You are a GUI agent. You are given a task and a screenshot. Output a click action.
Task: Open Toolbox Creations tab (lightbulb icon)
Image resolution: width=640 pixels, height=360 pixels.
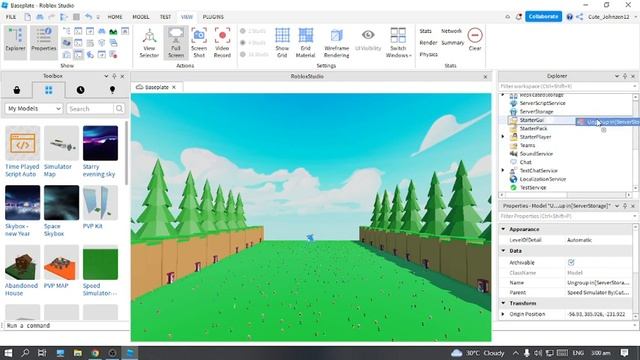point(112,90)
